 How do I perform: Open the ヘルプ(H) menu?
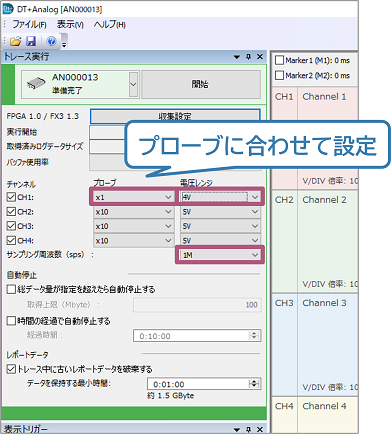[110, 25]
